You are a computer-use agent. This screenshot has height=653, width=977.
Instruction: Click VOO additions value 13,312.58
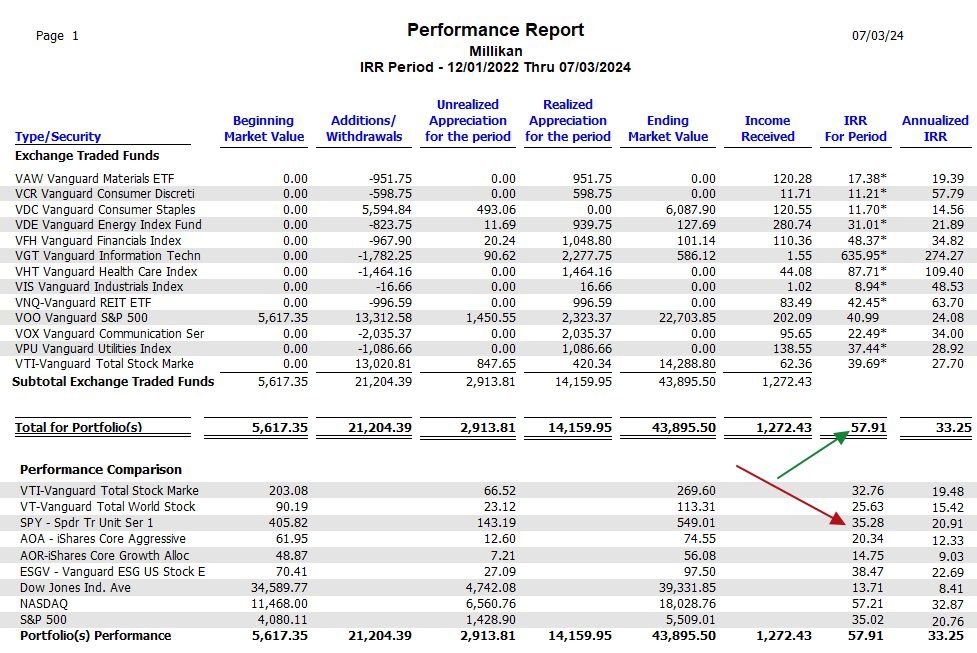point(383,318)
